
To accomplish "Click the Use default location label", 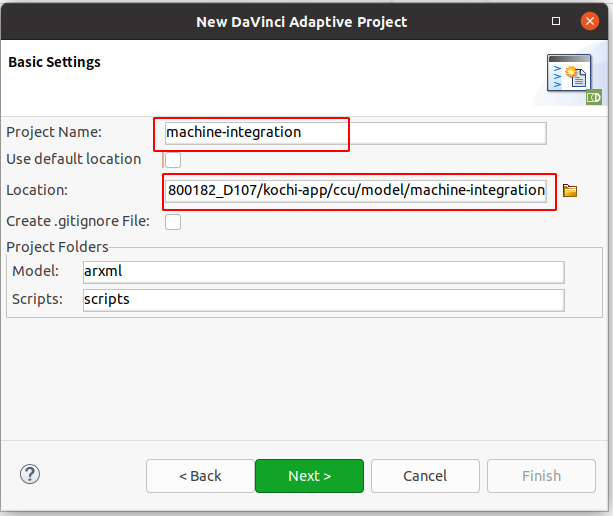I will tap(73, 159).
